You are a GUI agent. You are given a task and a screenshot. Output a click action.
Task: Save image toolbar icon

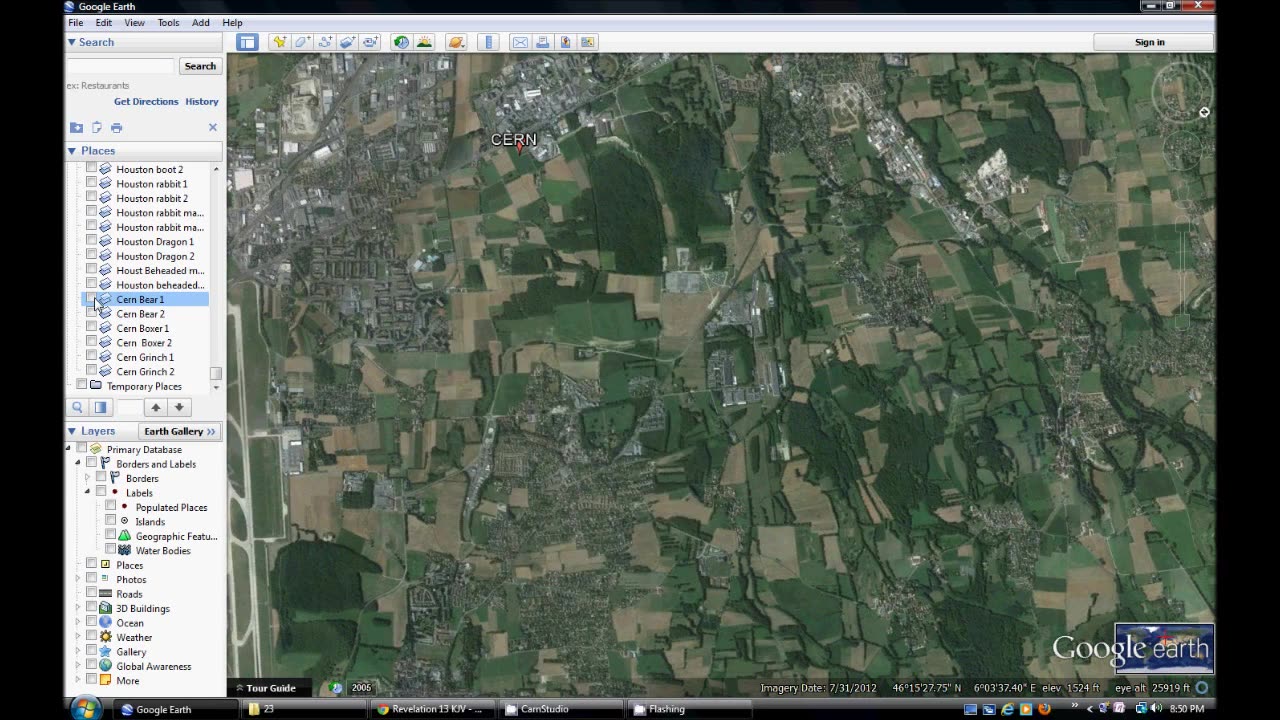[x=588, y=42]
